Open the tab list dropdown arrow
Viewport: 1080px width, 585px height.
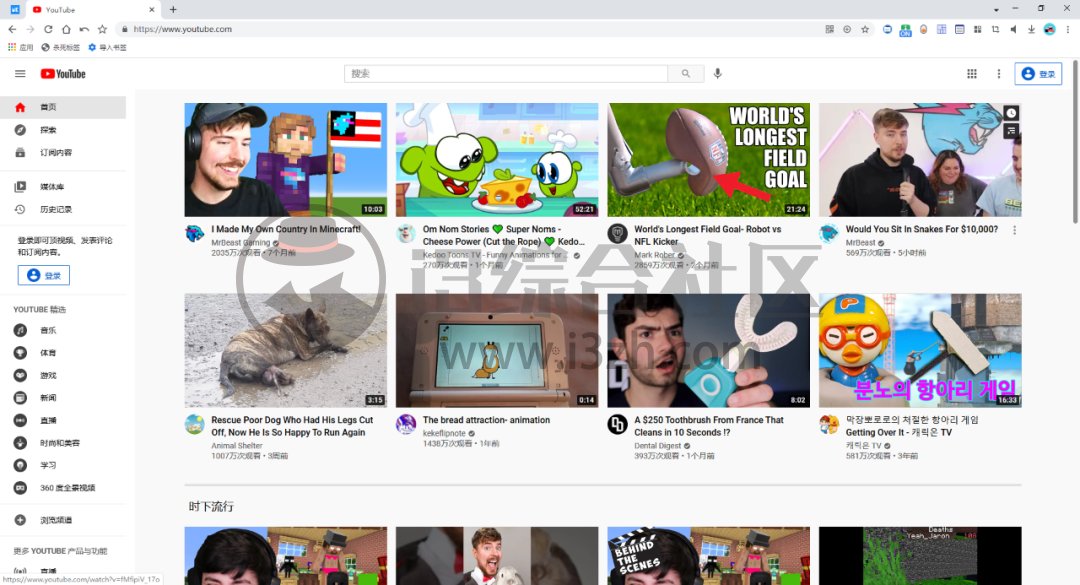point(996,10)
